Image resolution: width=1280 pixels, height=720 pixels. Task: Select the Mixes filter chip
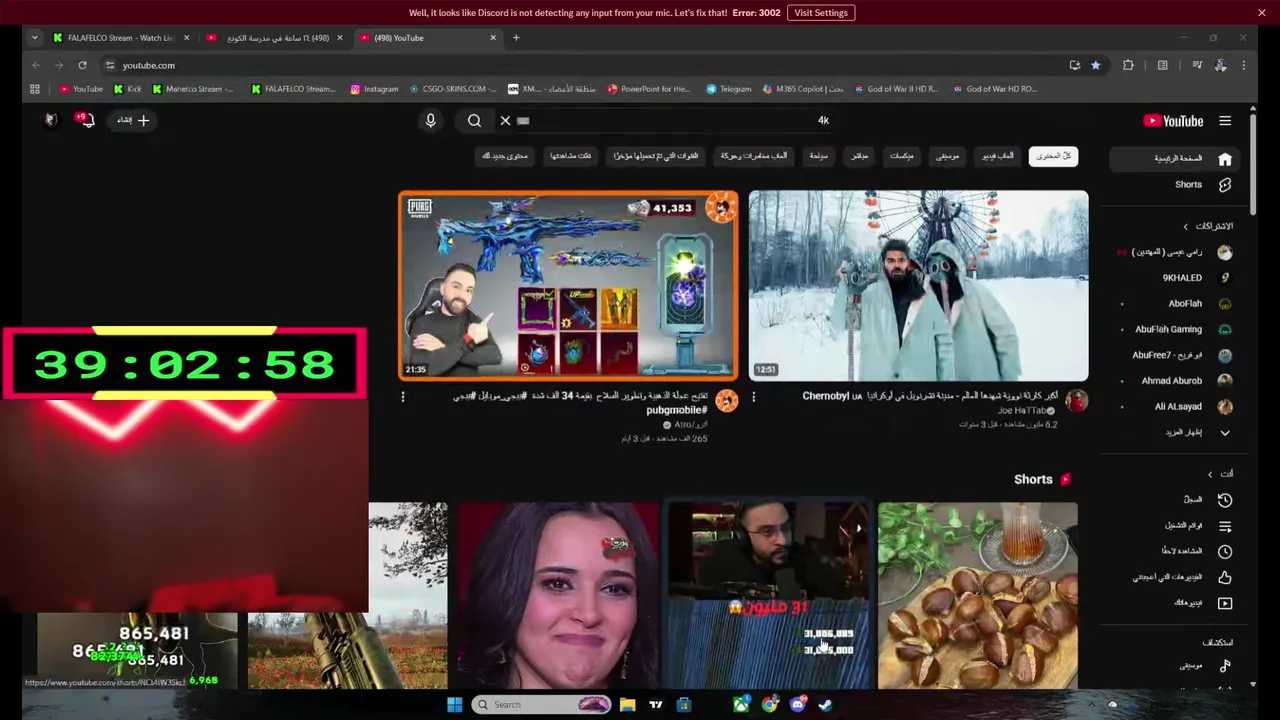coord(902,156)
